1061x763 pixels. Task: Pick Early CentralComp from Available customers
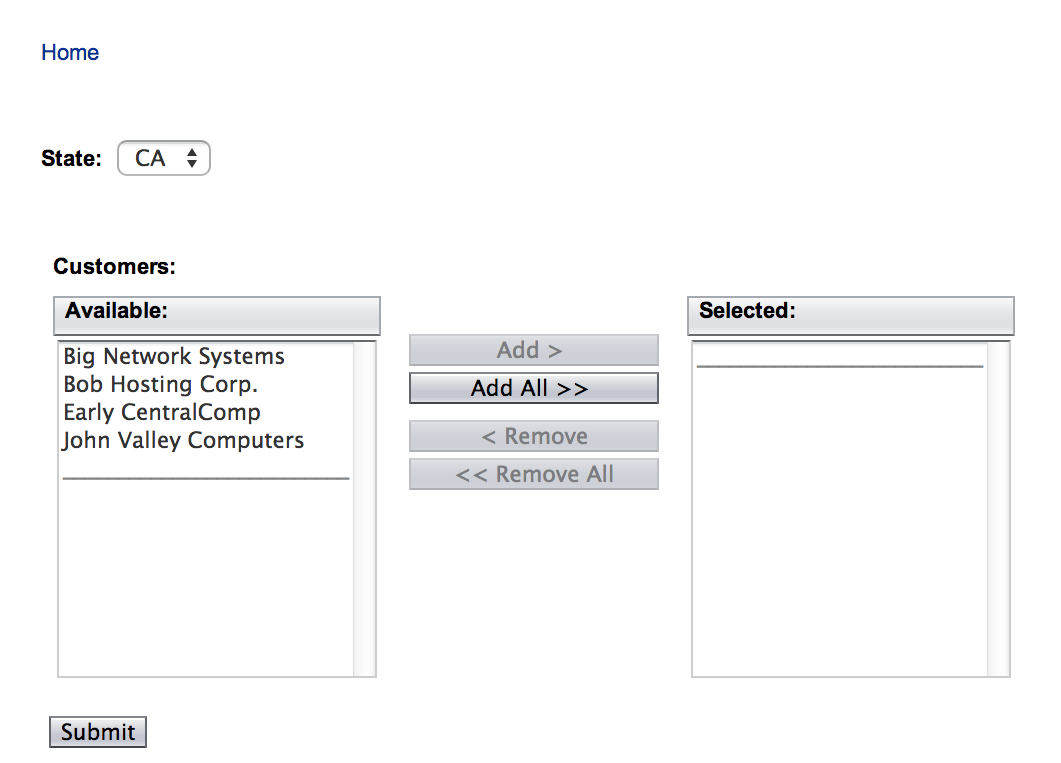click(x=162, y=413)
